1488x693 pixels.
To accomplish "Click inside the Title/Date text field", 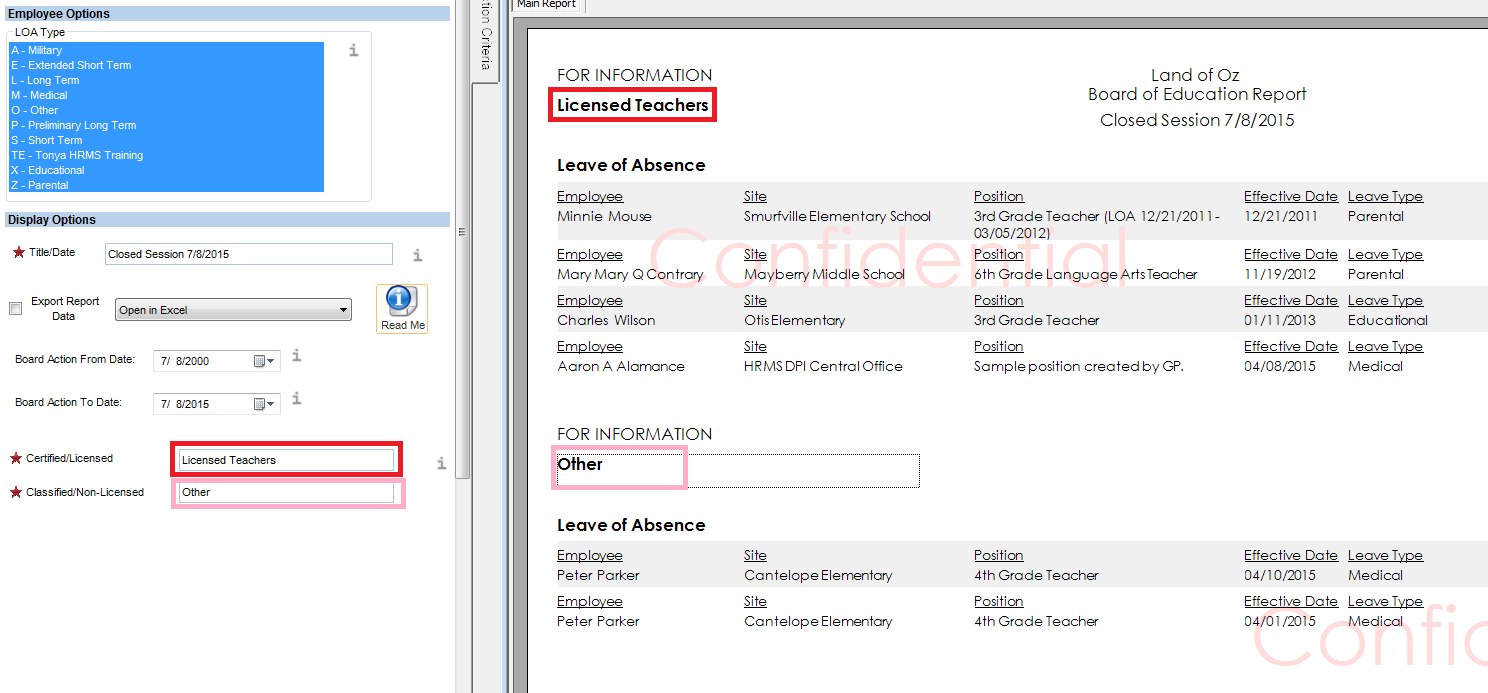I will 248,254.
